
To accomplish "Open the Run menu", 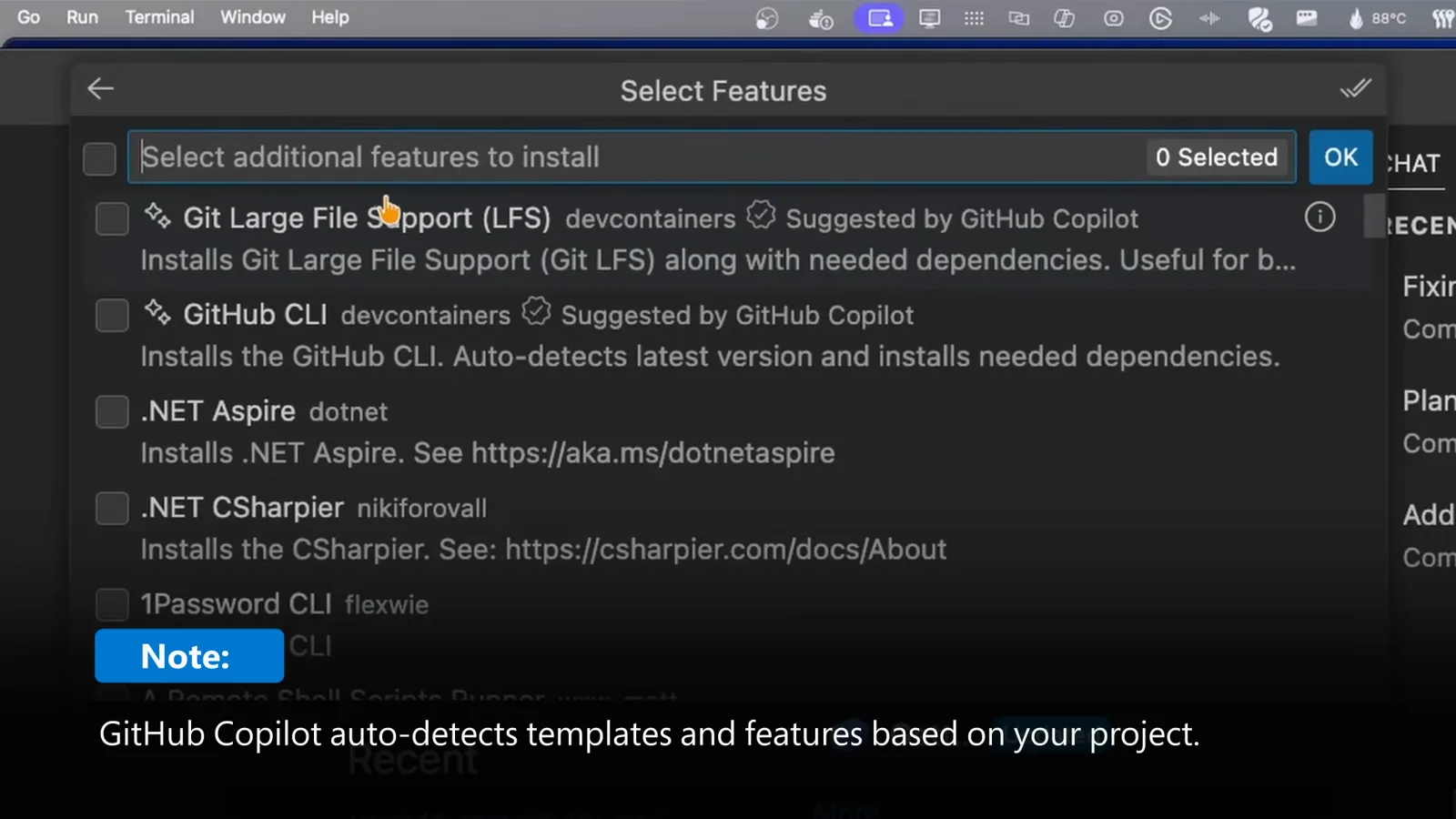I will pyautogui.click(x=82, y=17).
